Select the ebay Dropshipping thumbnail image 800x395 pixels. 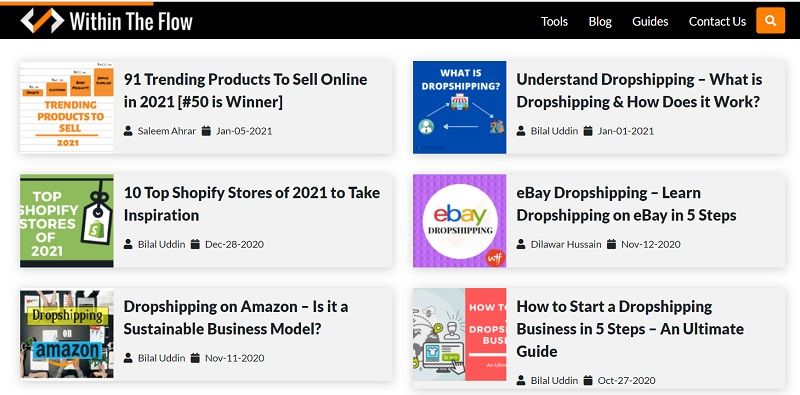[460, 221]
